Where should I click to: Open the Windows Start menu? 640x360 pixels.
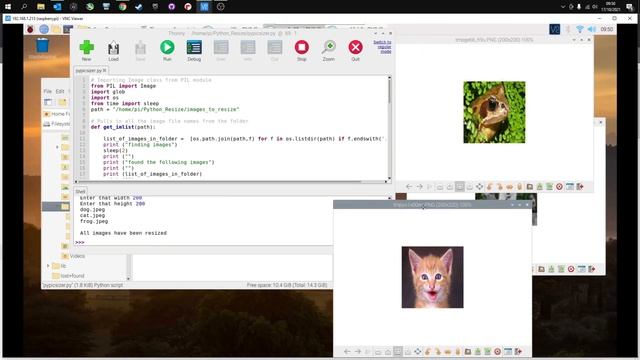pyautogui.click(x=8, y=7)
